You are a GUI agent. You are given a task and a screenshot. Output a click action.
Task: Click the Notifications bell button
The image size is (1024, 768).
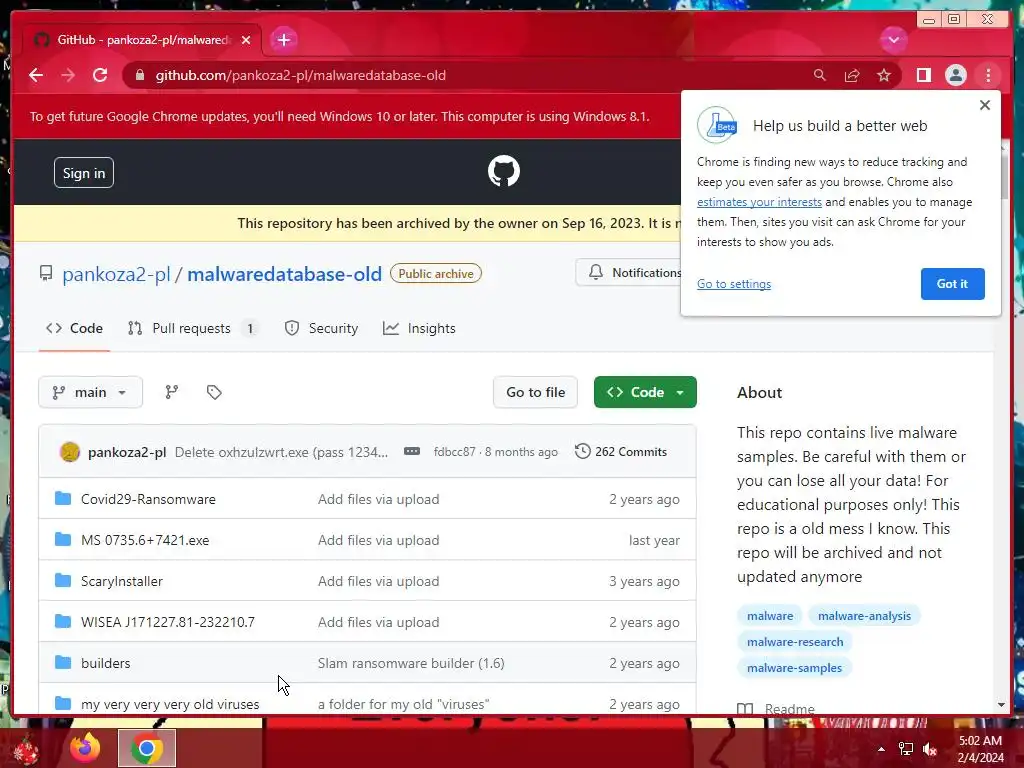[630, 272]
